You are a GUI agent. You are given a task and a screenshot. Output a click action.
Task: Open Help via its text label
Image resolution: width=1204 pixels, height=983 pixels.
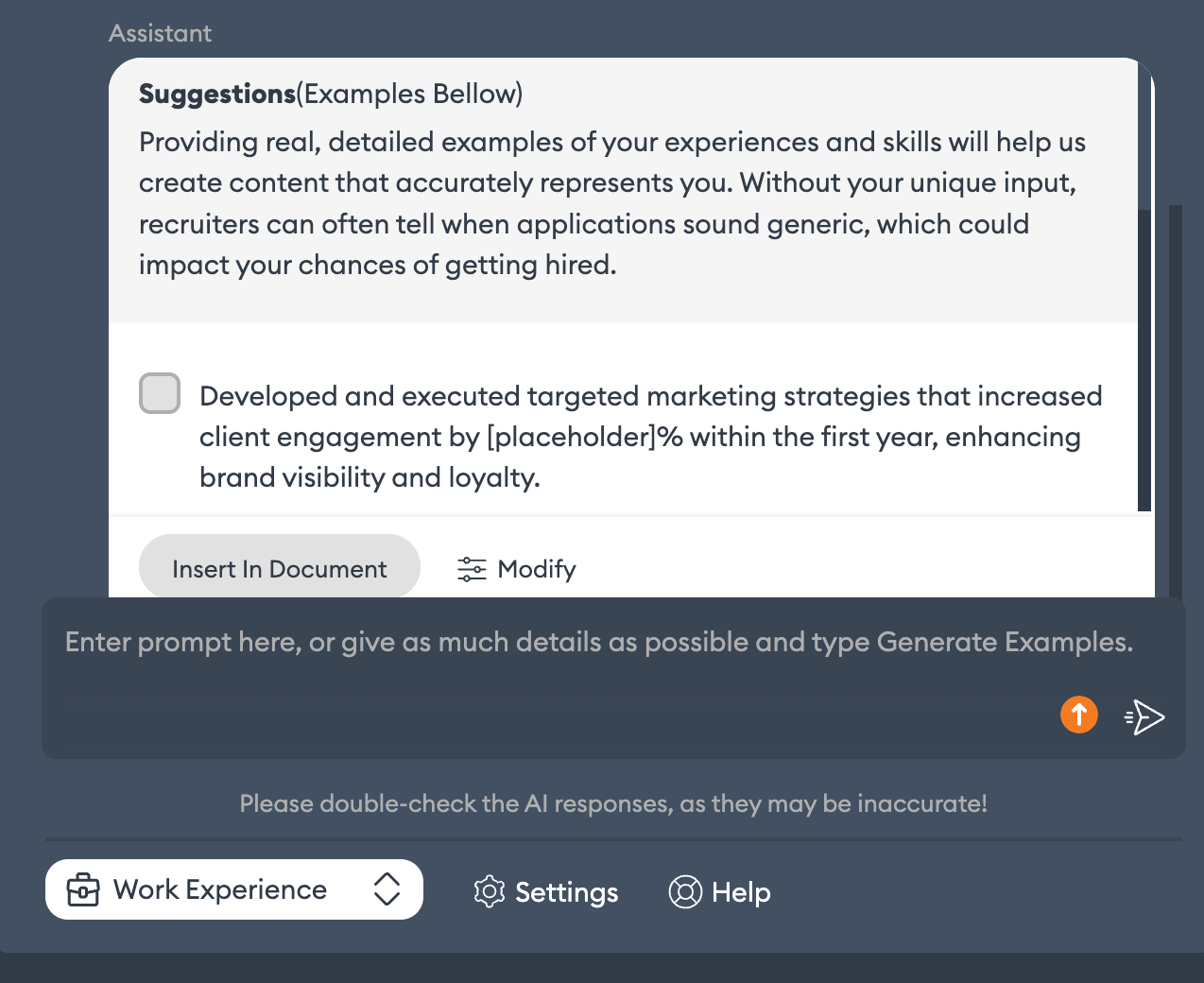tap(741, 892)
